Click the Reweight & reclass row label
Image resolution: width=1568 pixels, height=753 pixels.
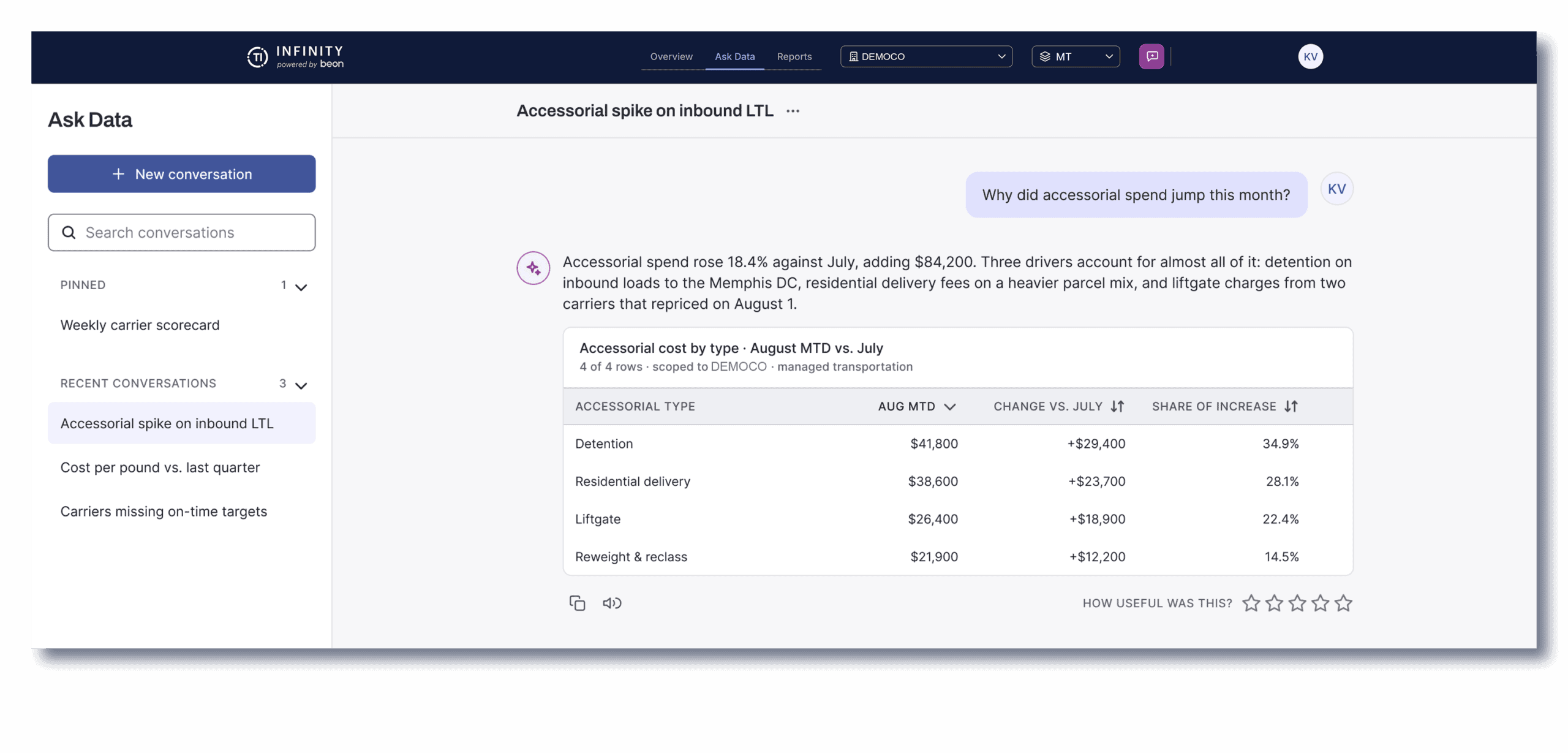point(630,557)
